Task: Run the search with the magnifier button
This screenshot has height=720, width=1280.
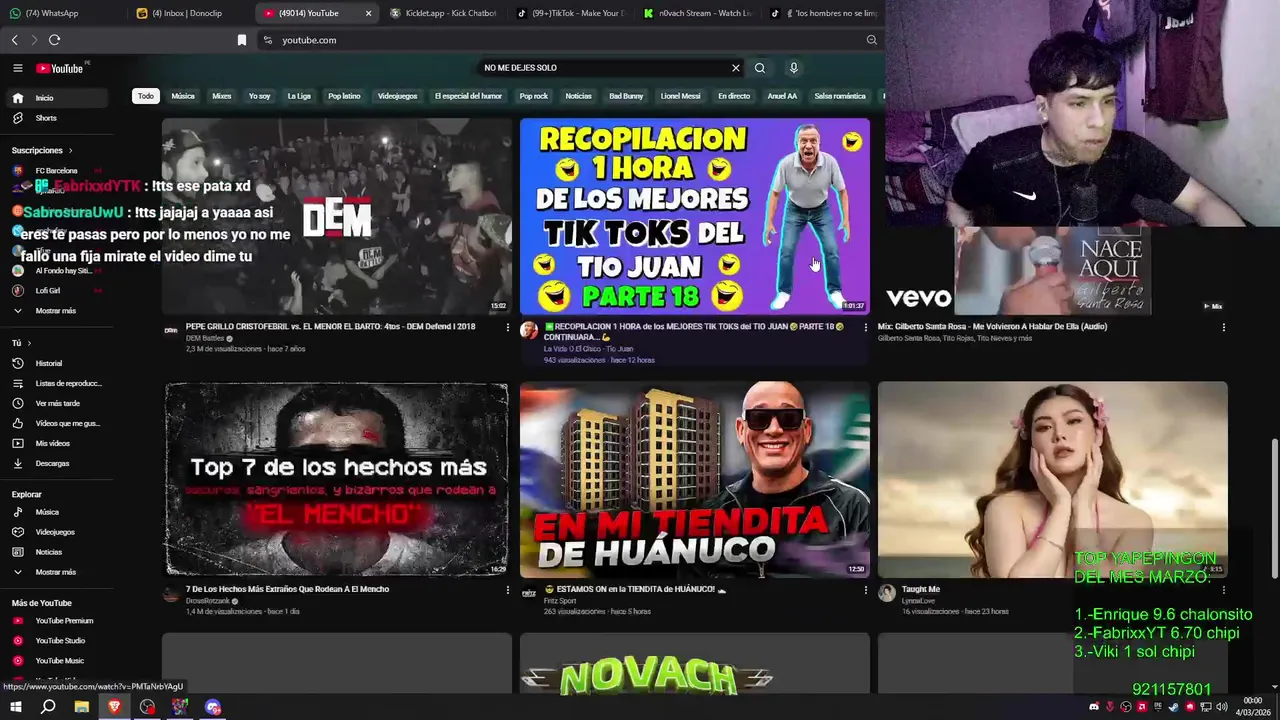Action: [x=760, y=68]
